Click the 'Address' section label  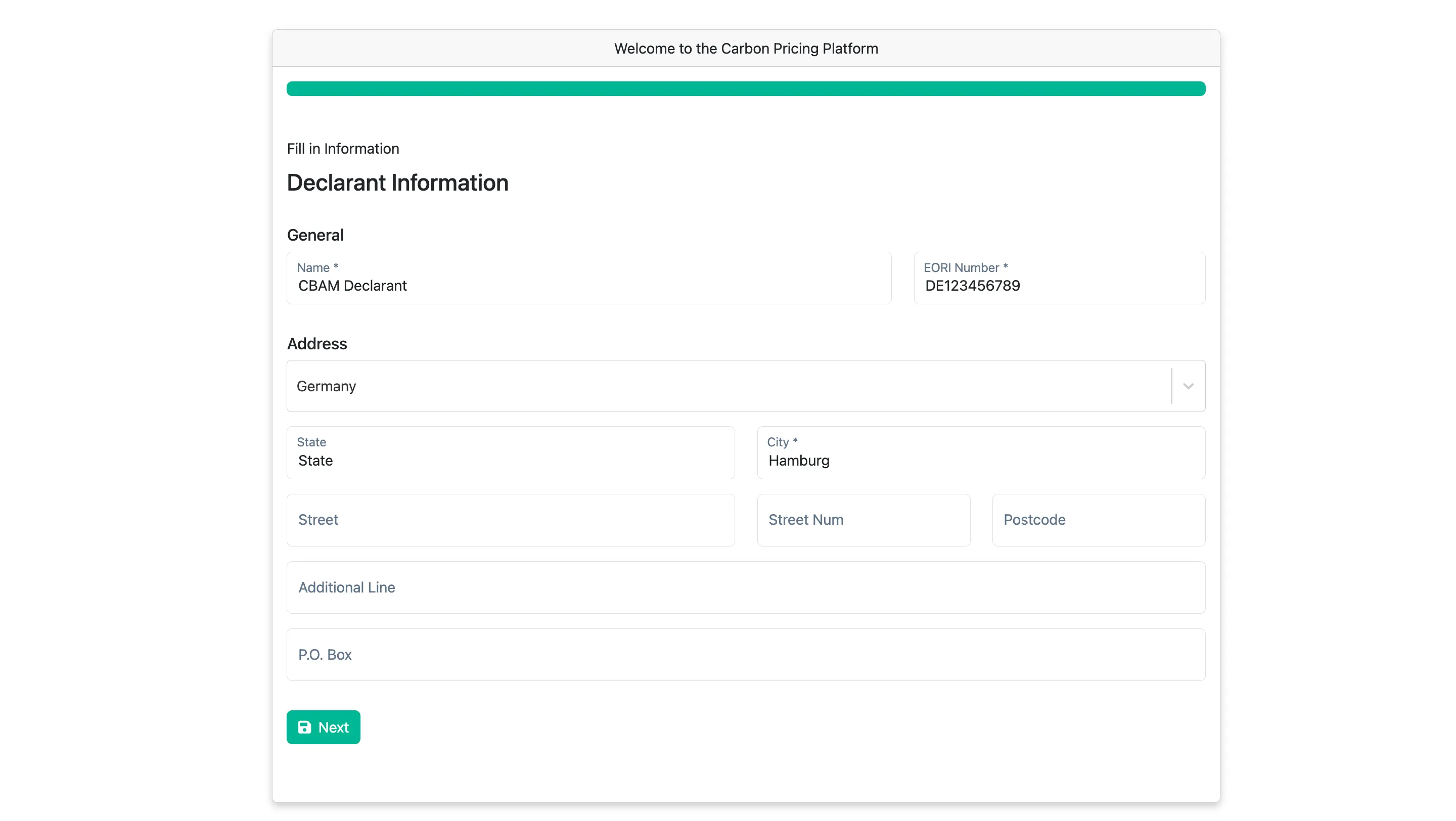click(316, 344)
